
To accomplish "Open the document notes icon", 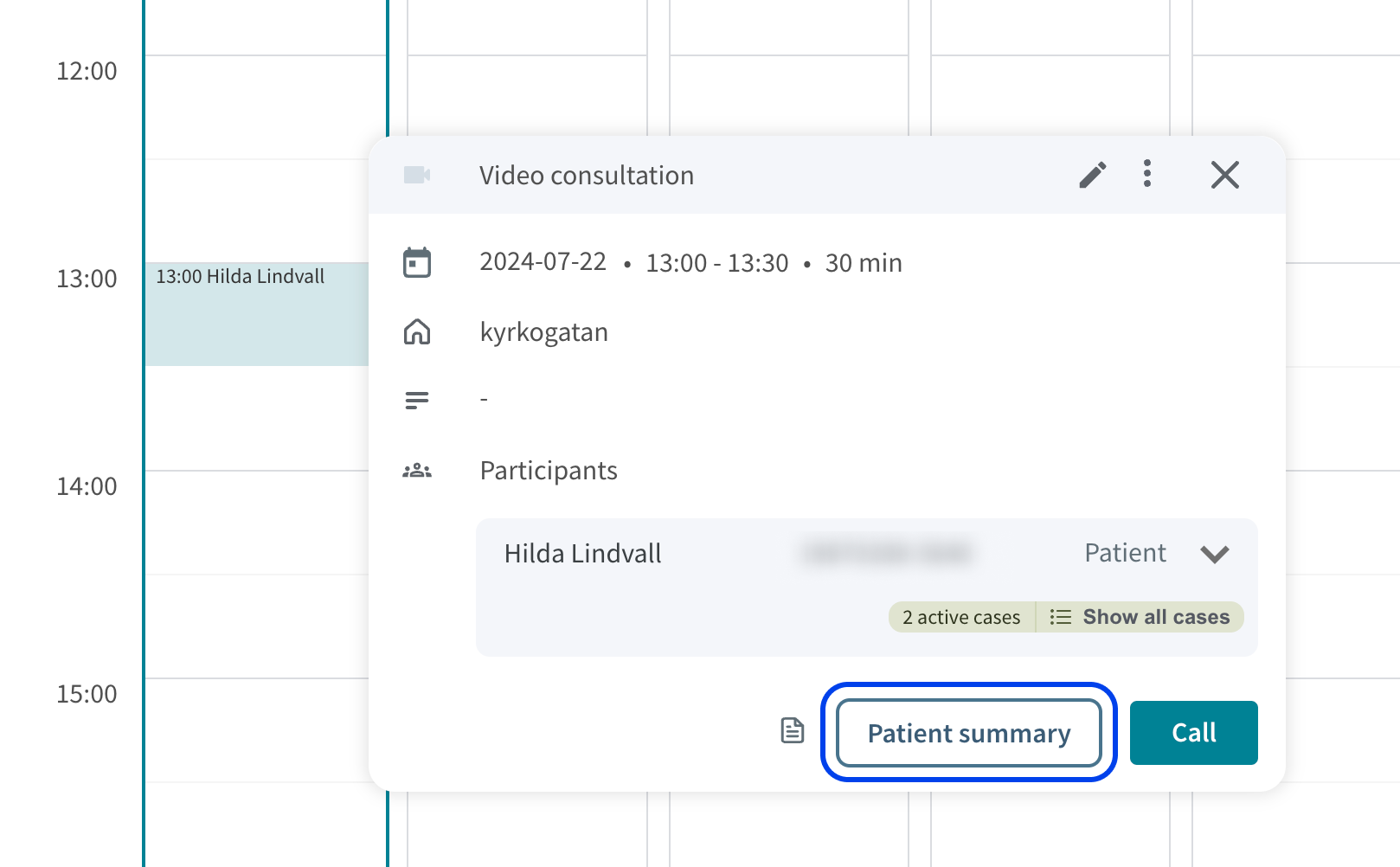I will 793,731.
